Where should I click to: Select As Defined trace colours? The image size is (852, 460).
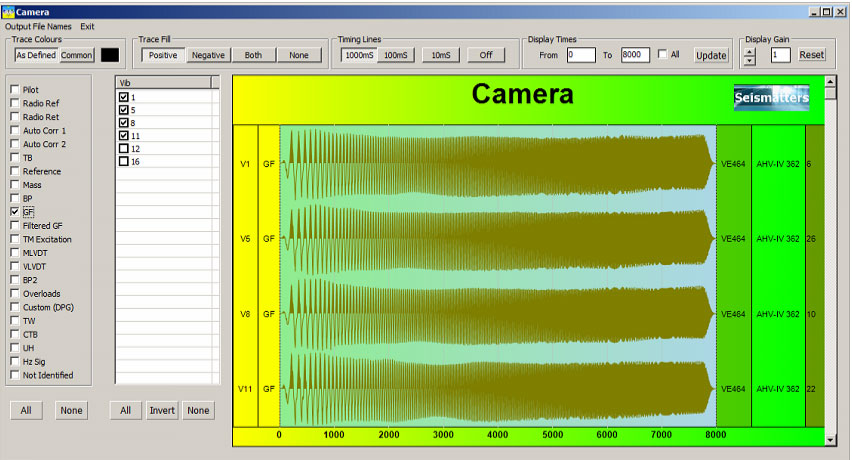click(36, 55)
